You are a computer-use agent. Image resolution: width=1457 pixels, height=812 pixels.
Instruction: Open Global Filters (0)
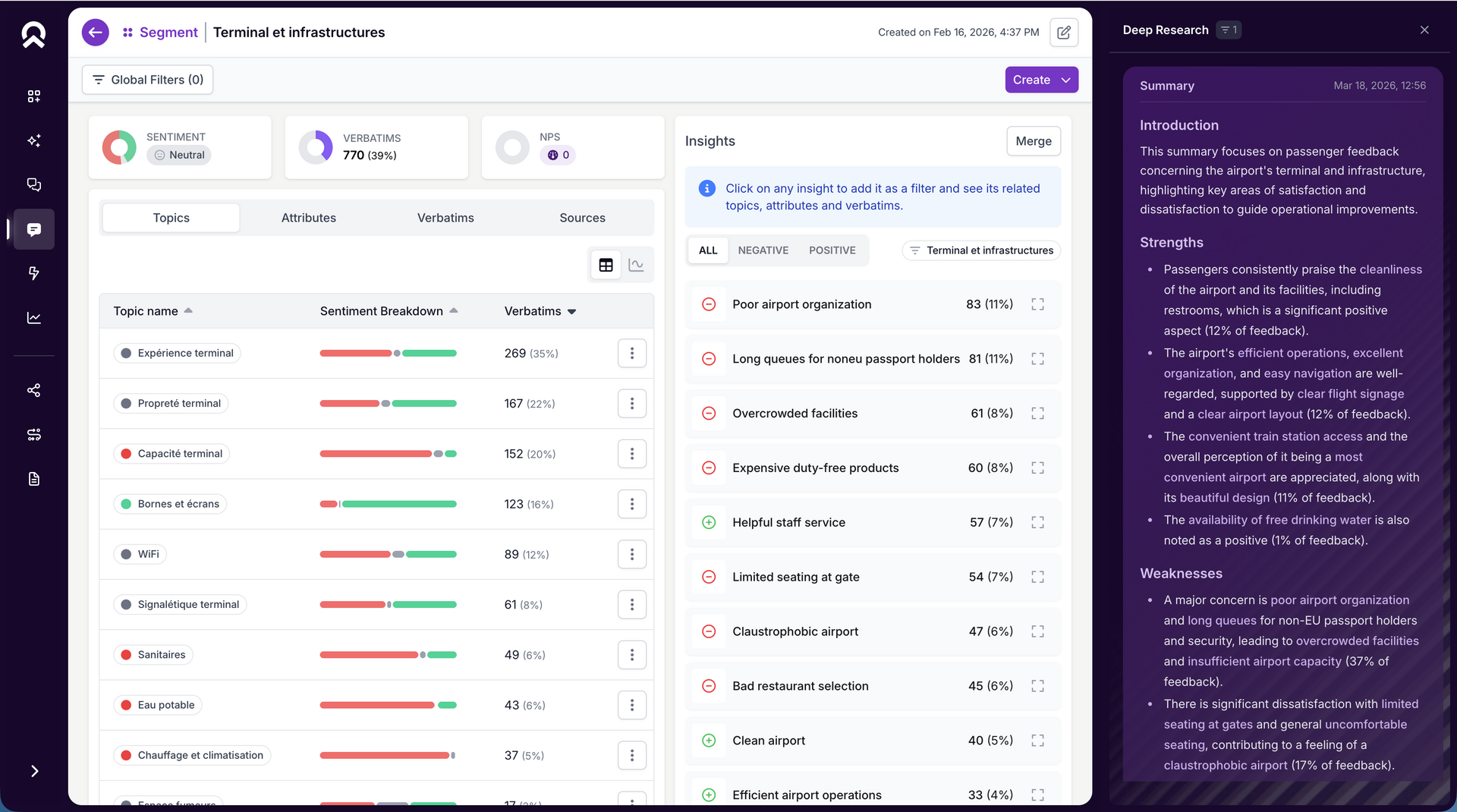[x=147, y=80]
